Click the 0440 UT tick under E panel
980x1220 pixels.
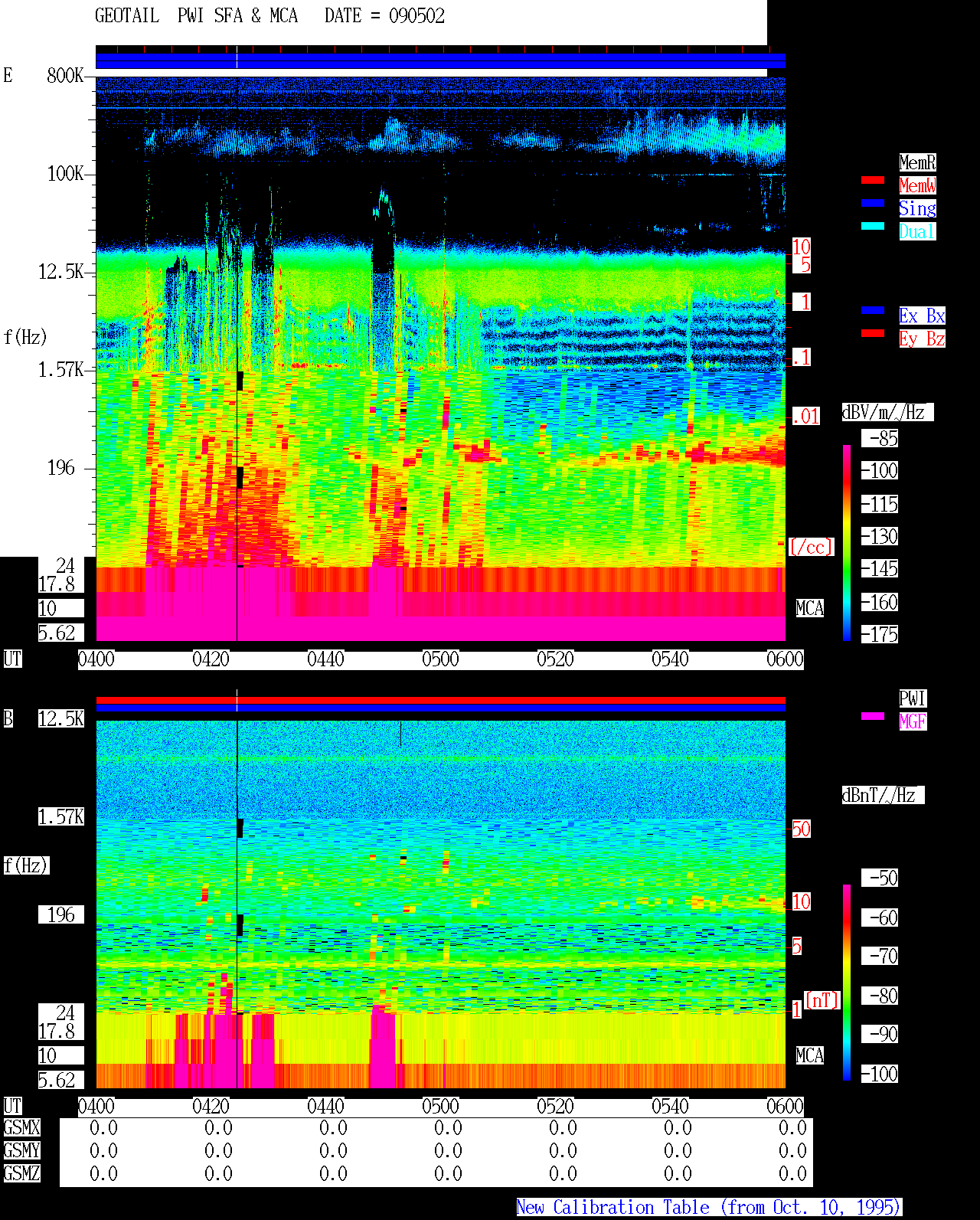point(326,659)
